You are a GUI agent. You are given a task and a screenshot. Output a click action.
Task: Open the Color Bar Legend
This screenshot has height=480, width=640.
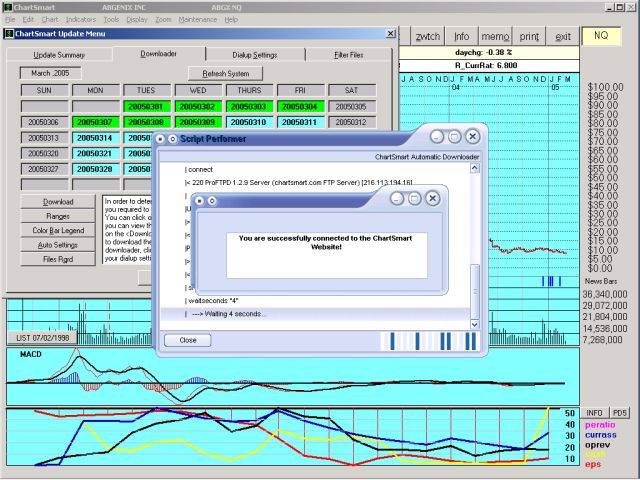coord(58,231)
